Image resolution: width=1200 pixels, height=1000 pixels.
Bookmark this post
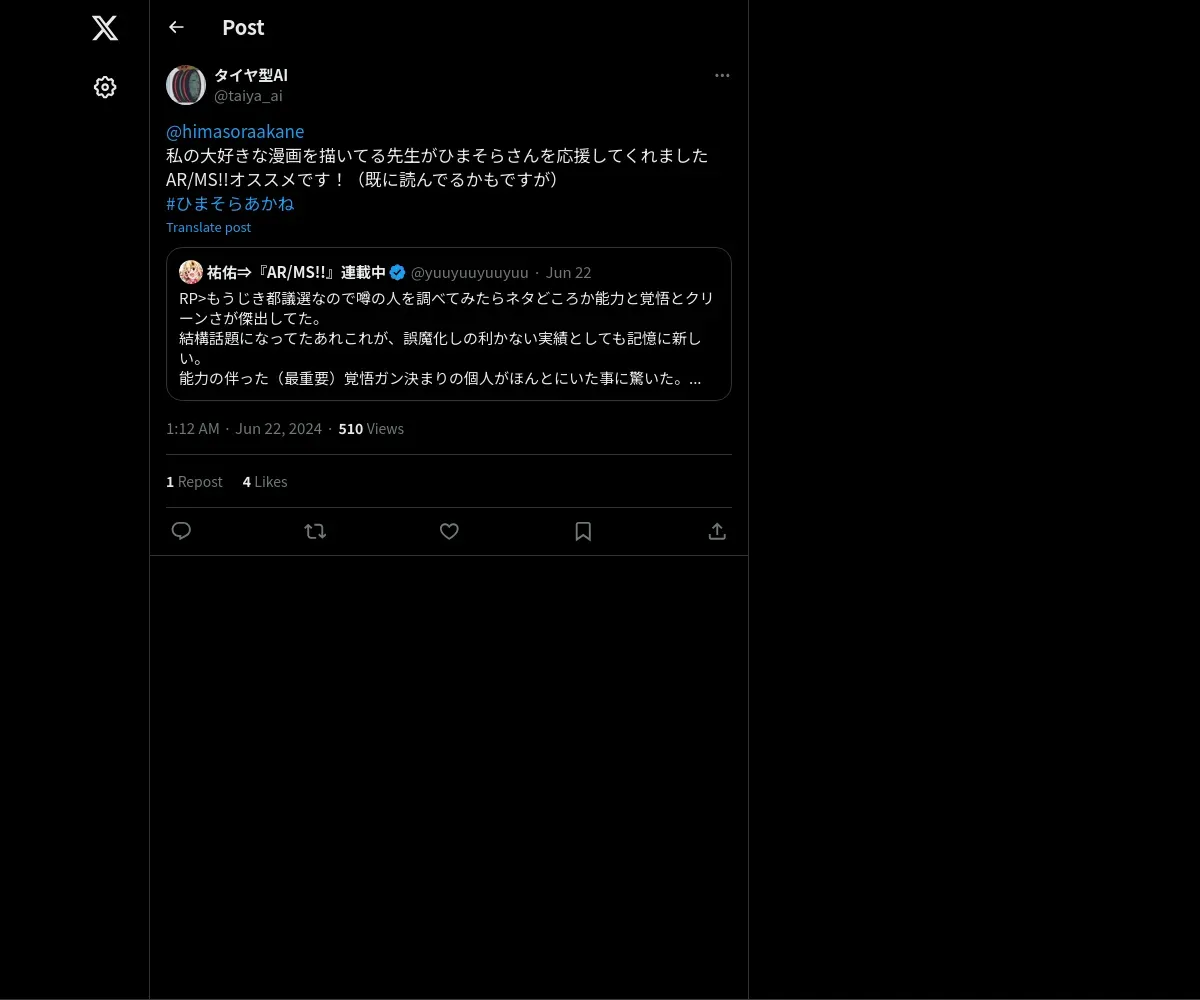(583, 531)
